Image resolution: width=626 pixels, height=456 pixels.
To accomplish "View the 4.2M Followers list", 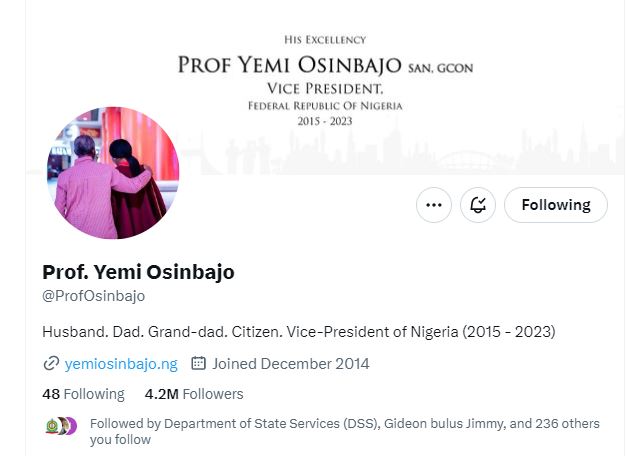I will point(193,394).
